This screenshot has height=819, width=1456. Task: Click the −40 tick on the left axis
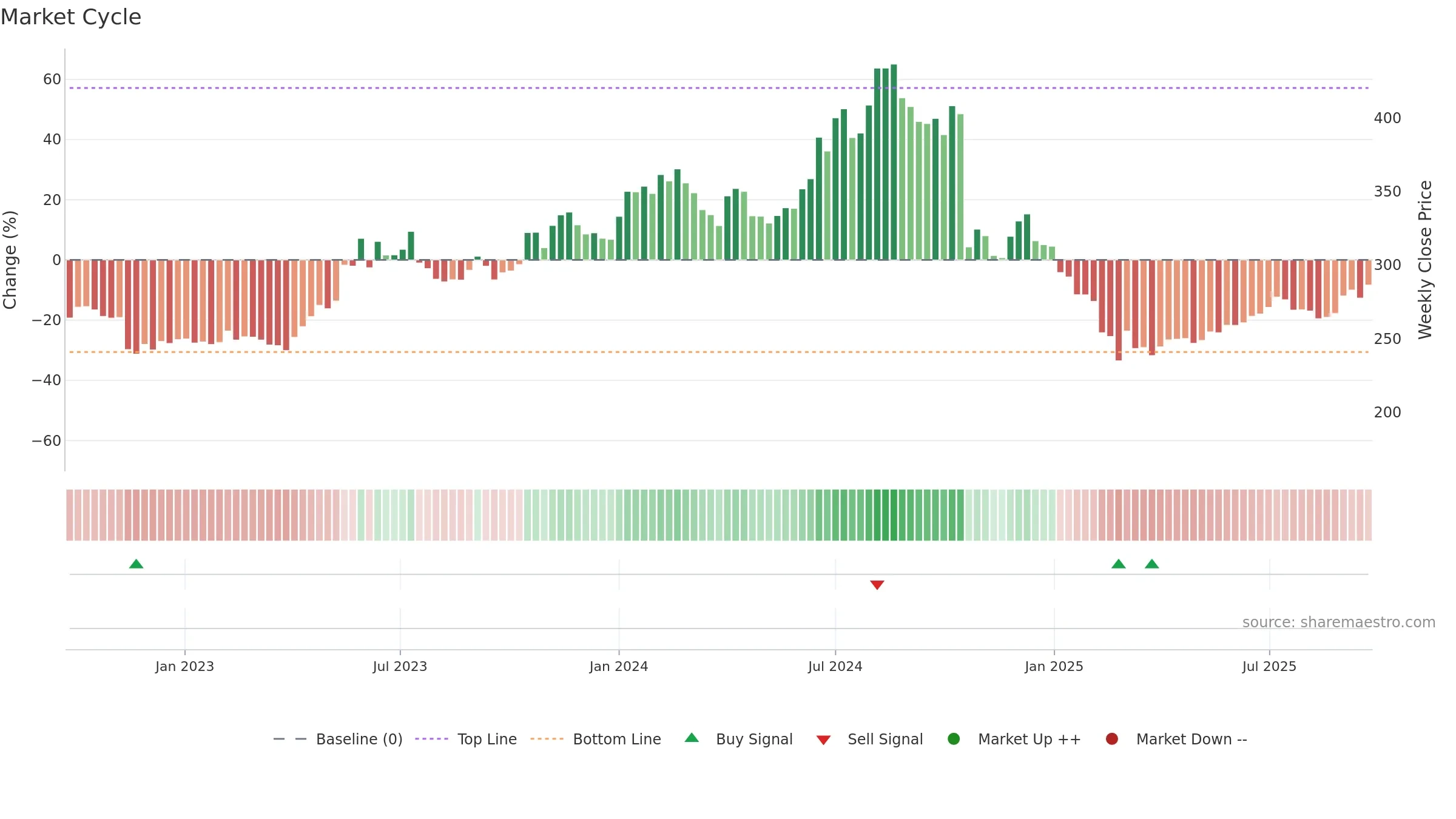pos(47,380)
